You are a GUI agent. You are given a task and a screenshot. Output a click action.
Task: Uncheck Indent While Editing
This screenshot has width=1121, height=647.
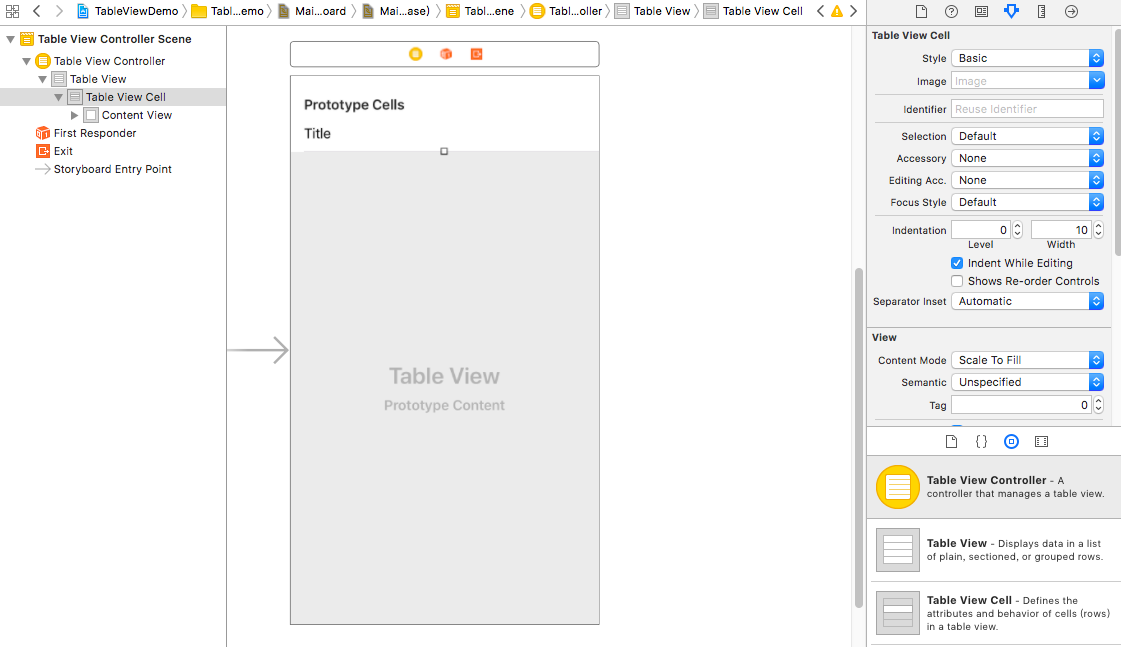957,263
